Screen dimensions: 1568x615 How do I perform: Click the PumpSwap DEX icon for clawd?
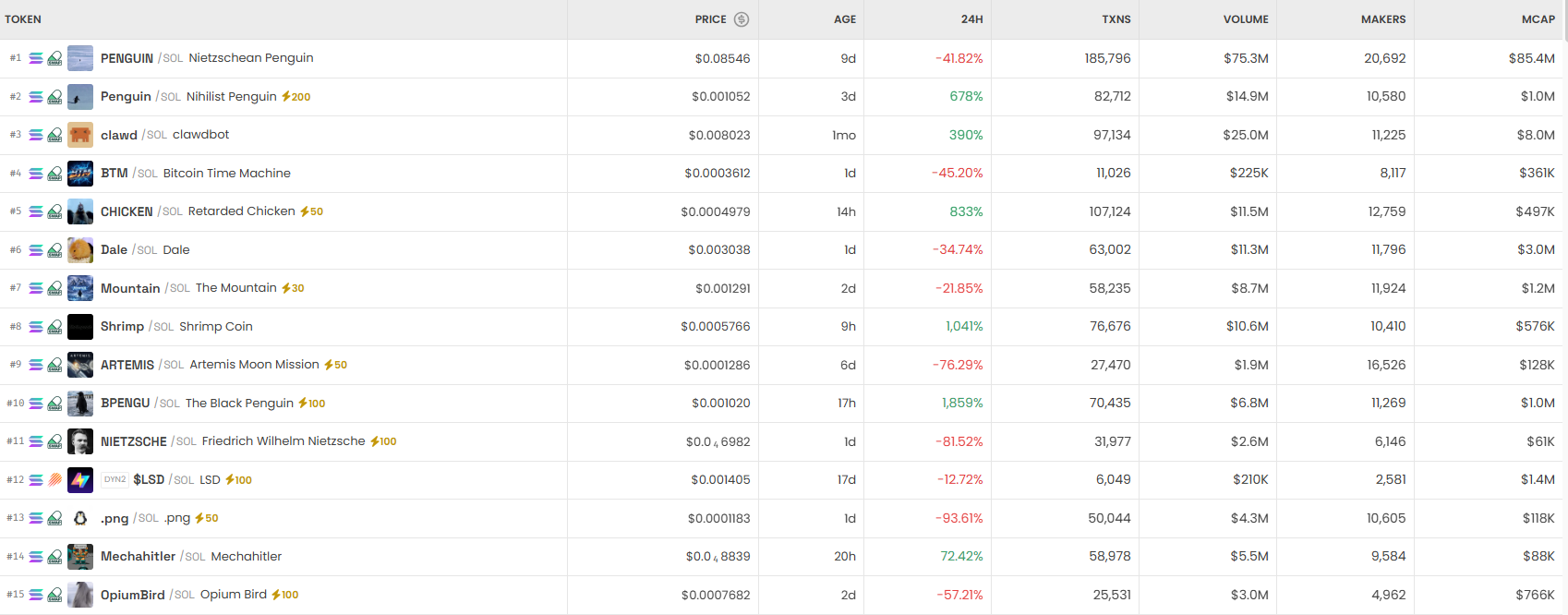tap(55, 135)
